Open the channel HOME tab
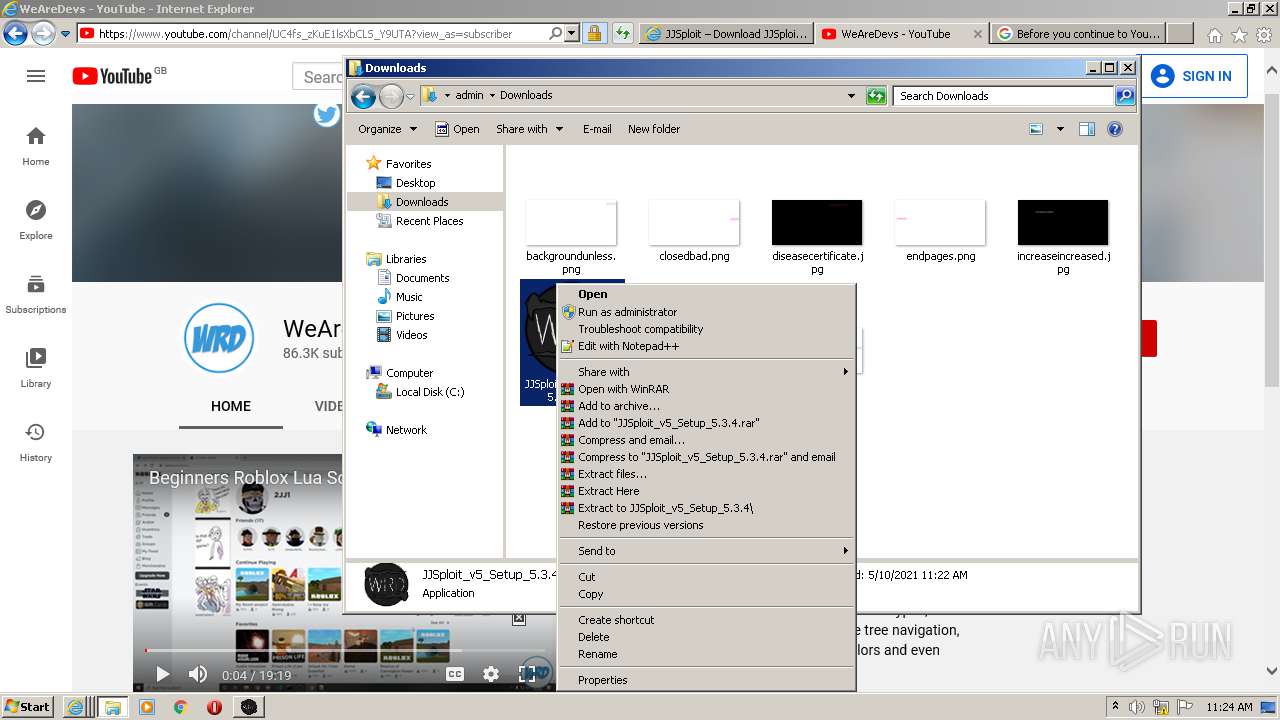 (231, 406)
